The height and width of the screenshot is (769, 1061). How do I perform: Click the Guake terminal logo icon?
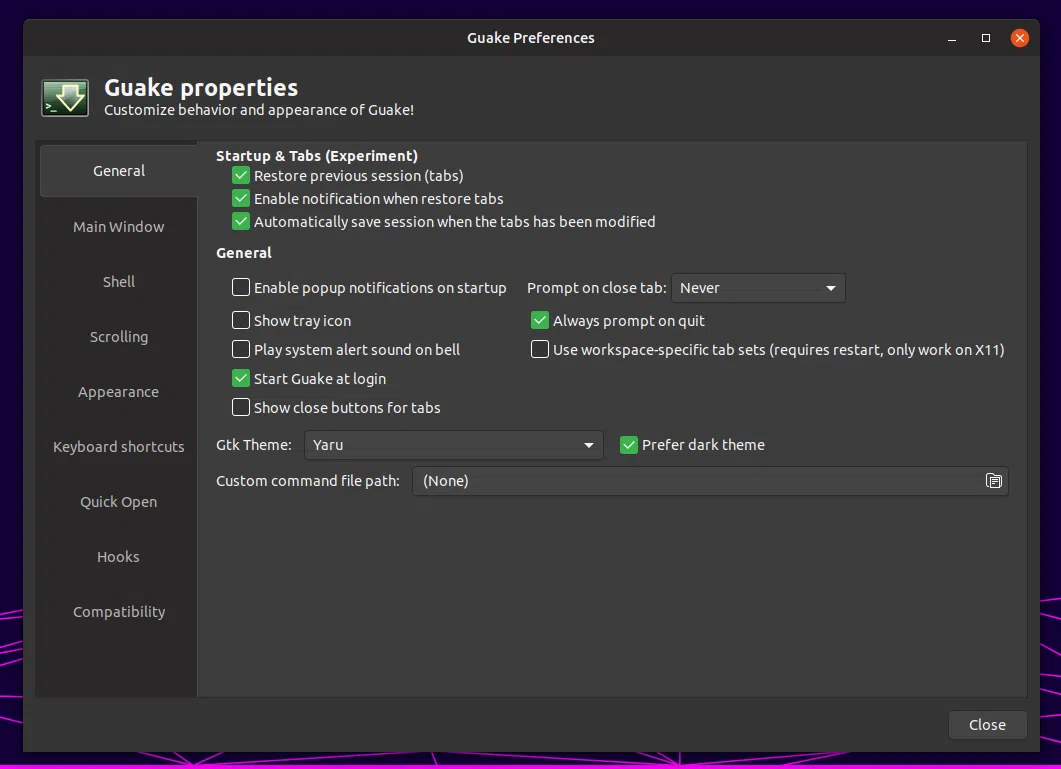click(65, 97)
